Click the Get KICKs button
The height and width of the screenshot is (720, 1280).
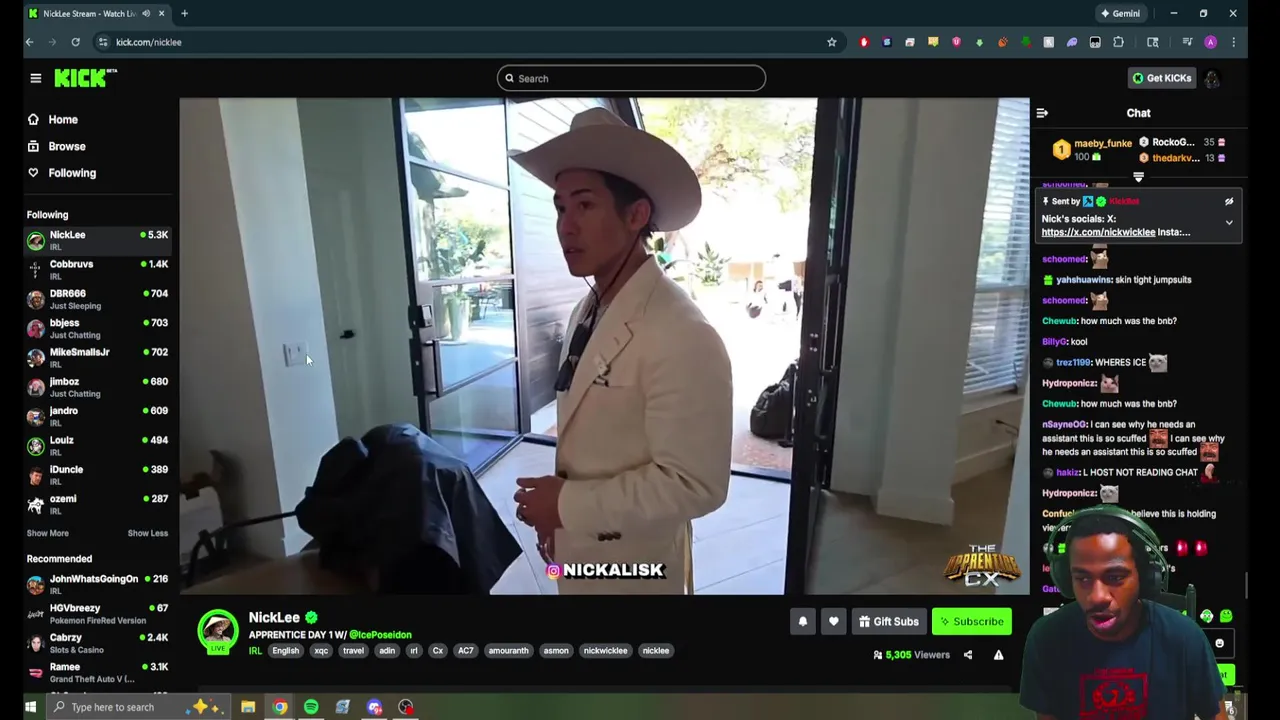pos(1162,78)
